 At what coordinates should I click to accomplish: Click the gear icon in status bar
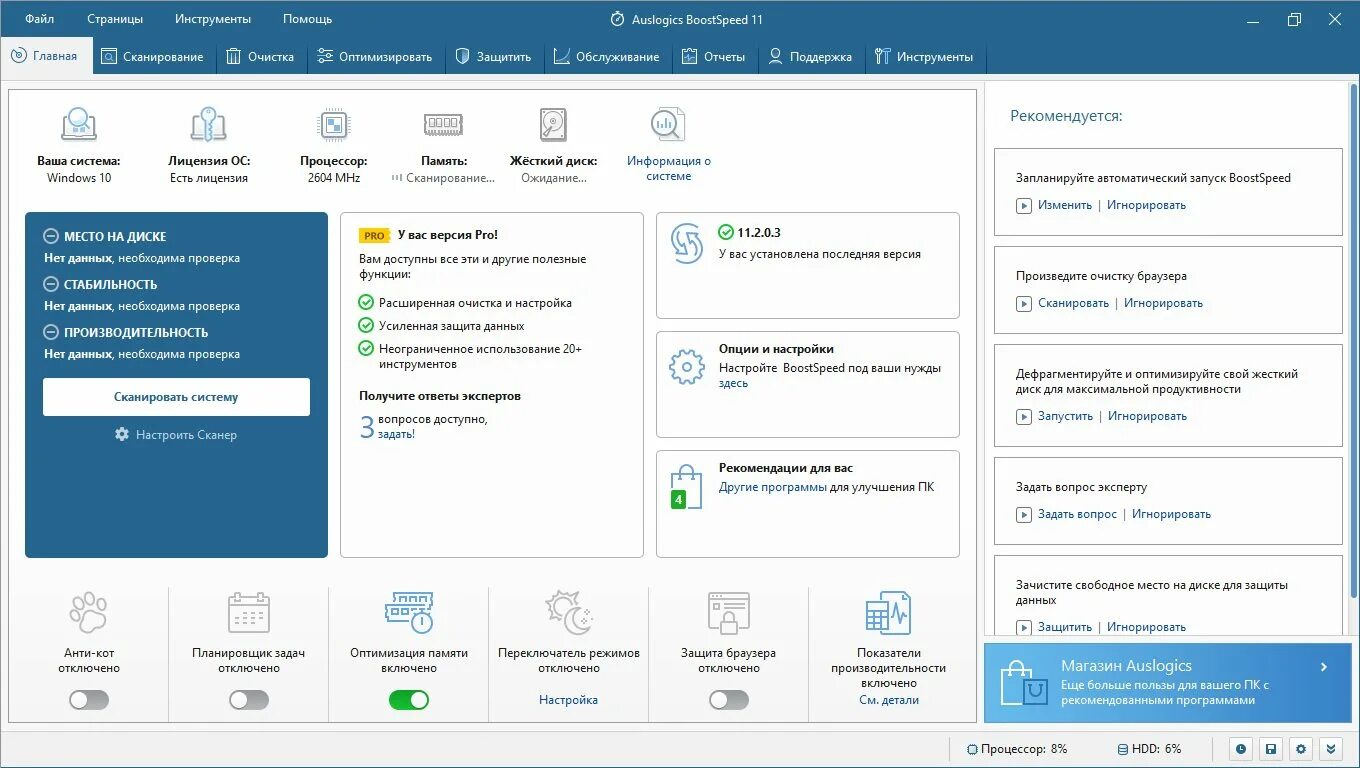(1301, 749)
